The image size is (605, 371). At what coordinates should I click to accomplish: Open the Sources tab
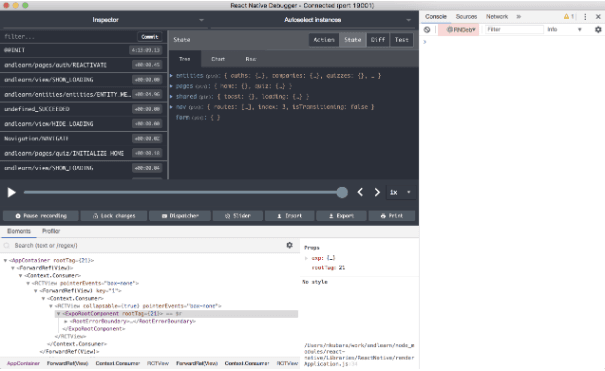[466, 17]
